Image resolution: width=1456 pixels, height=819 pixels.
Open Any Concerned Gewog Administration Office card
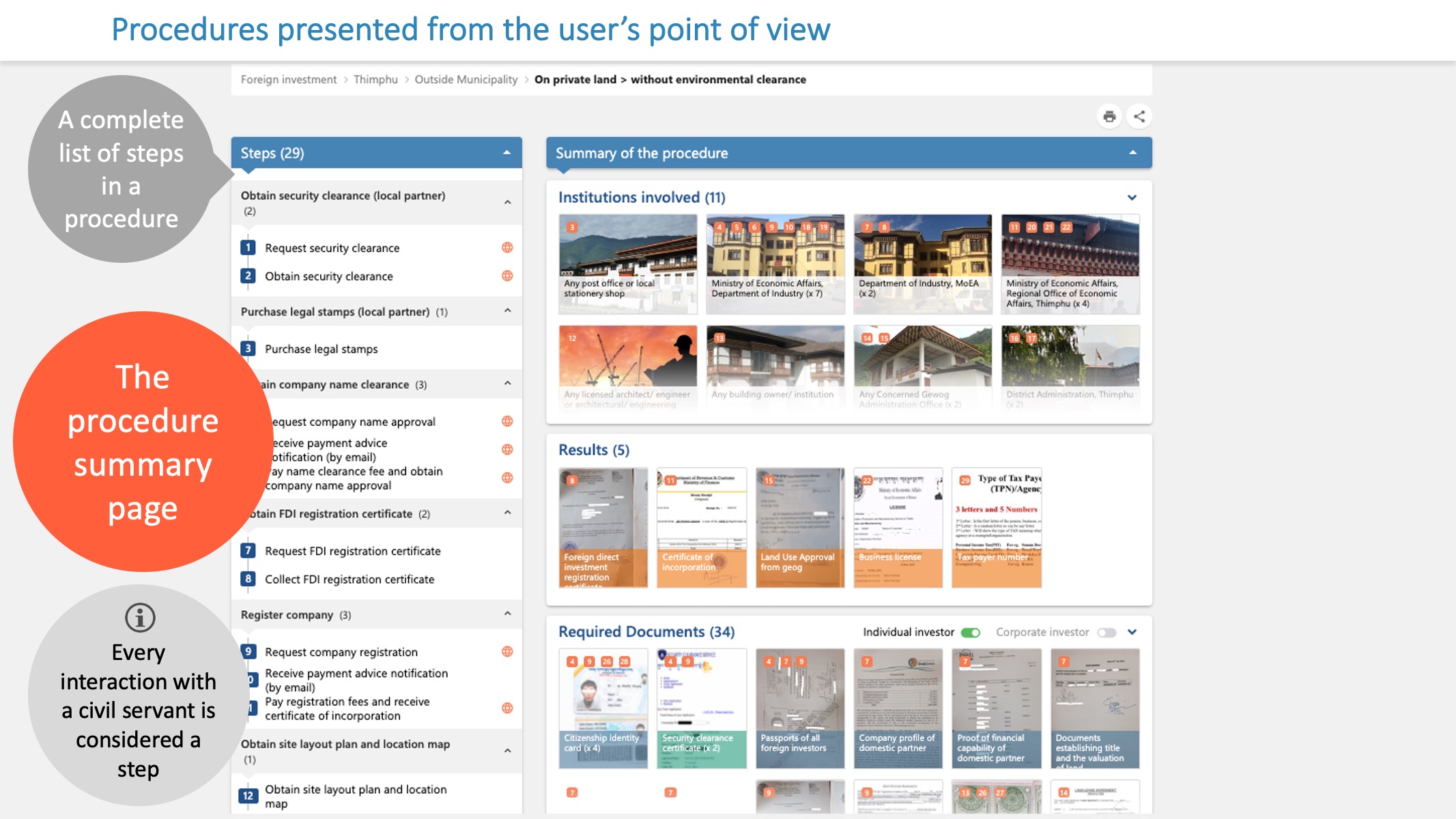point(923,368)
